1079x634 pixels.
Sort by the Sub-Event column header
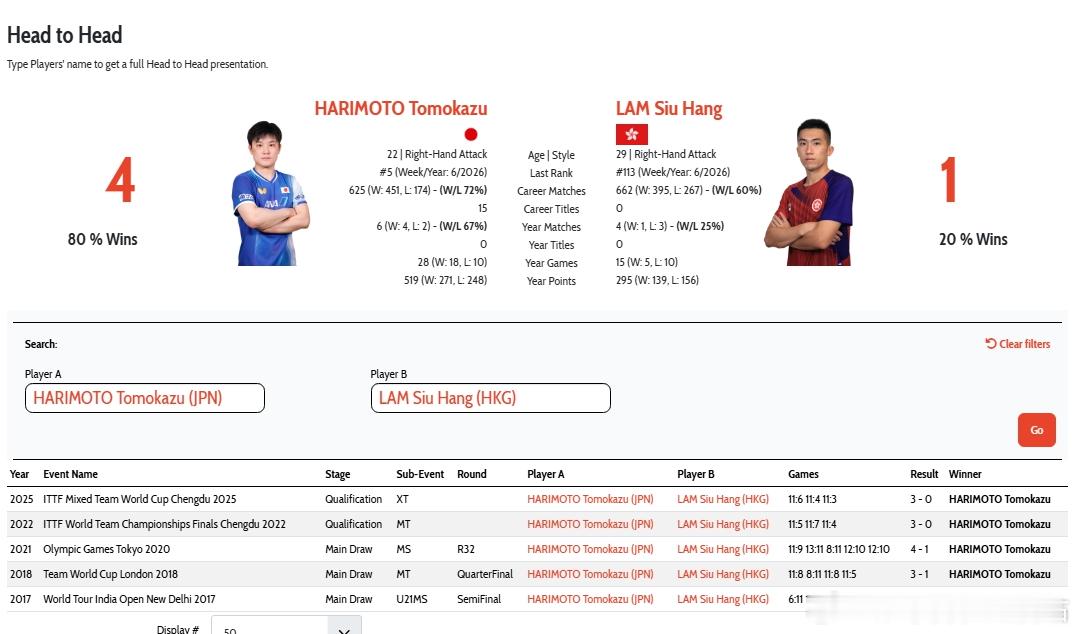pos(420,474)
